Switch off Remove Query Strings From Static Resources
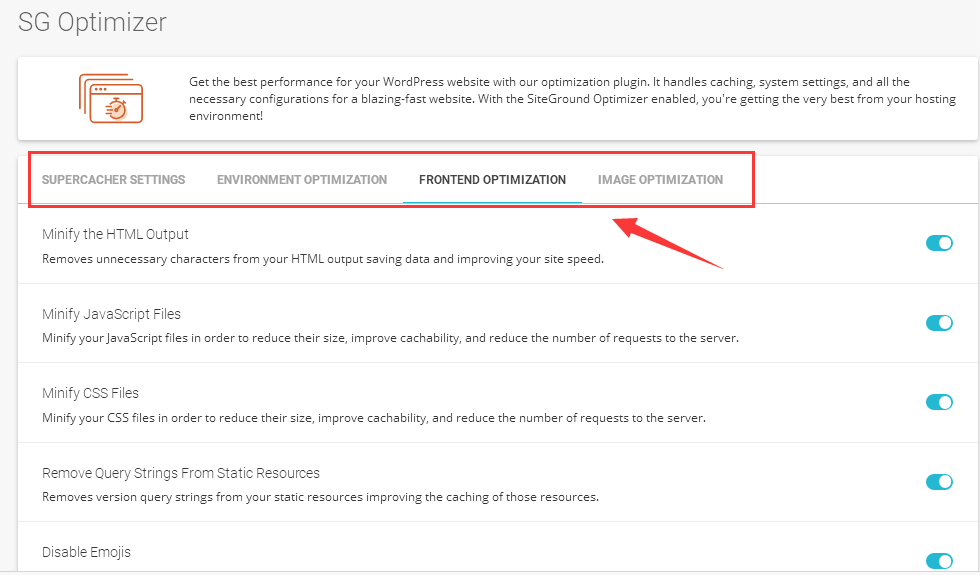The height and width of the screenshot is (575, 980). (939, 482)
